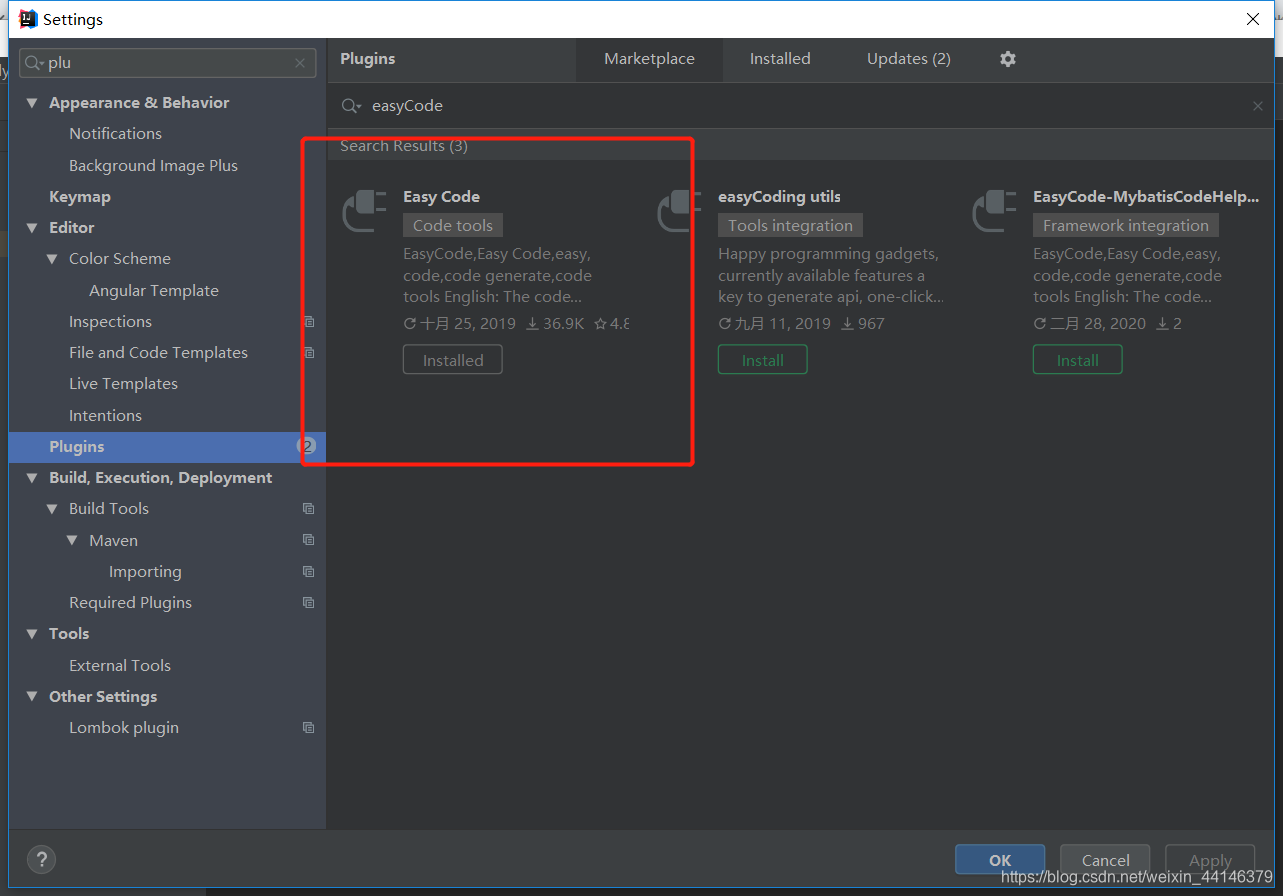Click the easyCoding utils plugin icon
This screenshot has width=1283, height=896.
click(x=680, y=211)
